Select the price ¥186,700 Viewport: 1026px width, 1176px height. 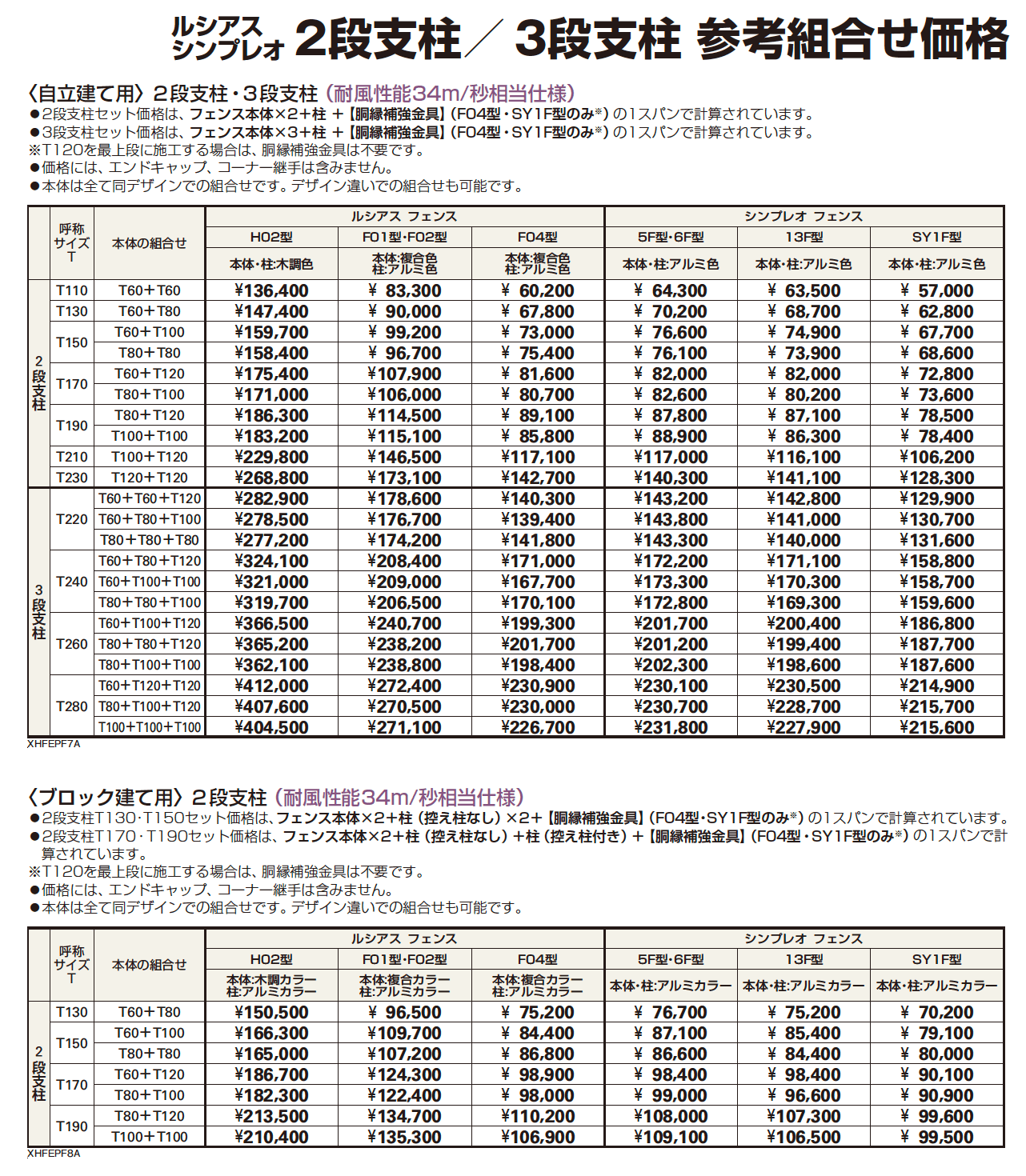tap(271, 1074)
